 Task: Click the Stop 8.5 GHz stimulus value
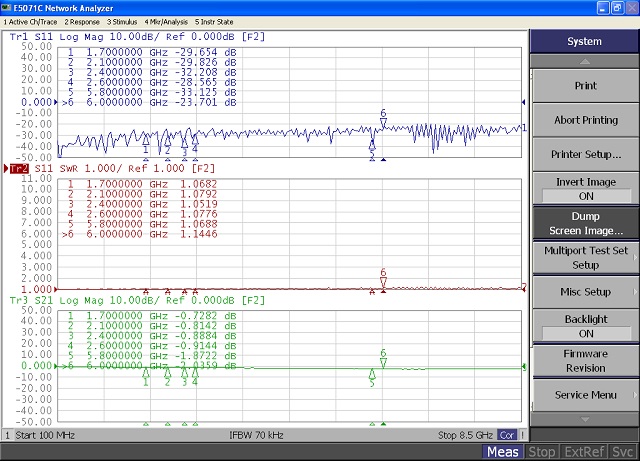tap(465, 435)
